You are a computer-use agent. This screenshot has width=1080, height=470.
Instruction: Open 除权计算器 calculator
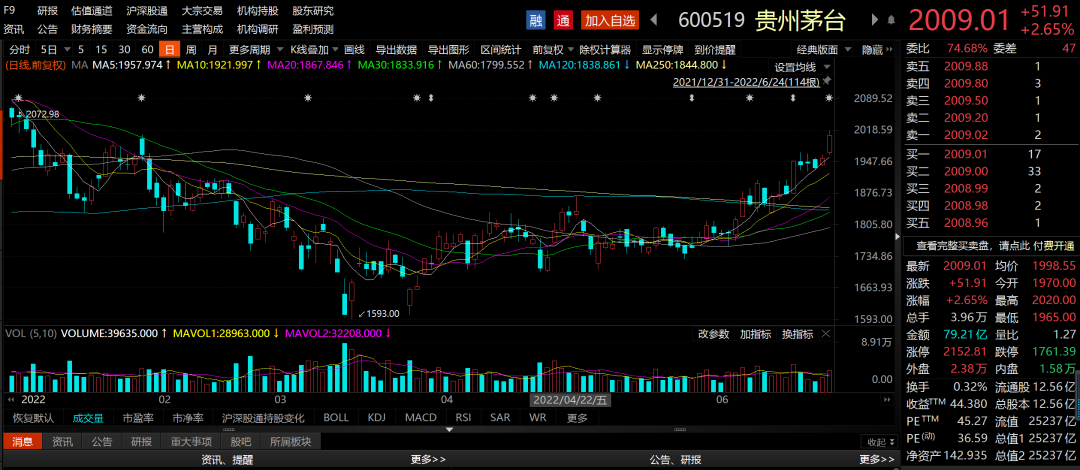coord(605,50)
